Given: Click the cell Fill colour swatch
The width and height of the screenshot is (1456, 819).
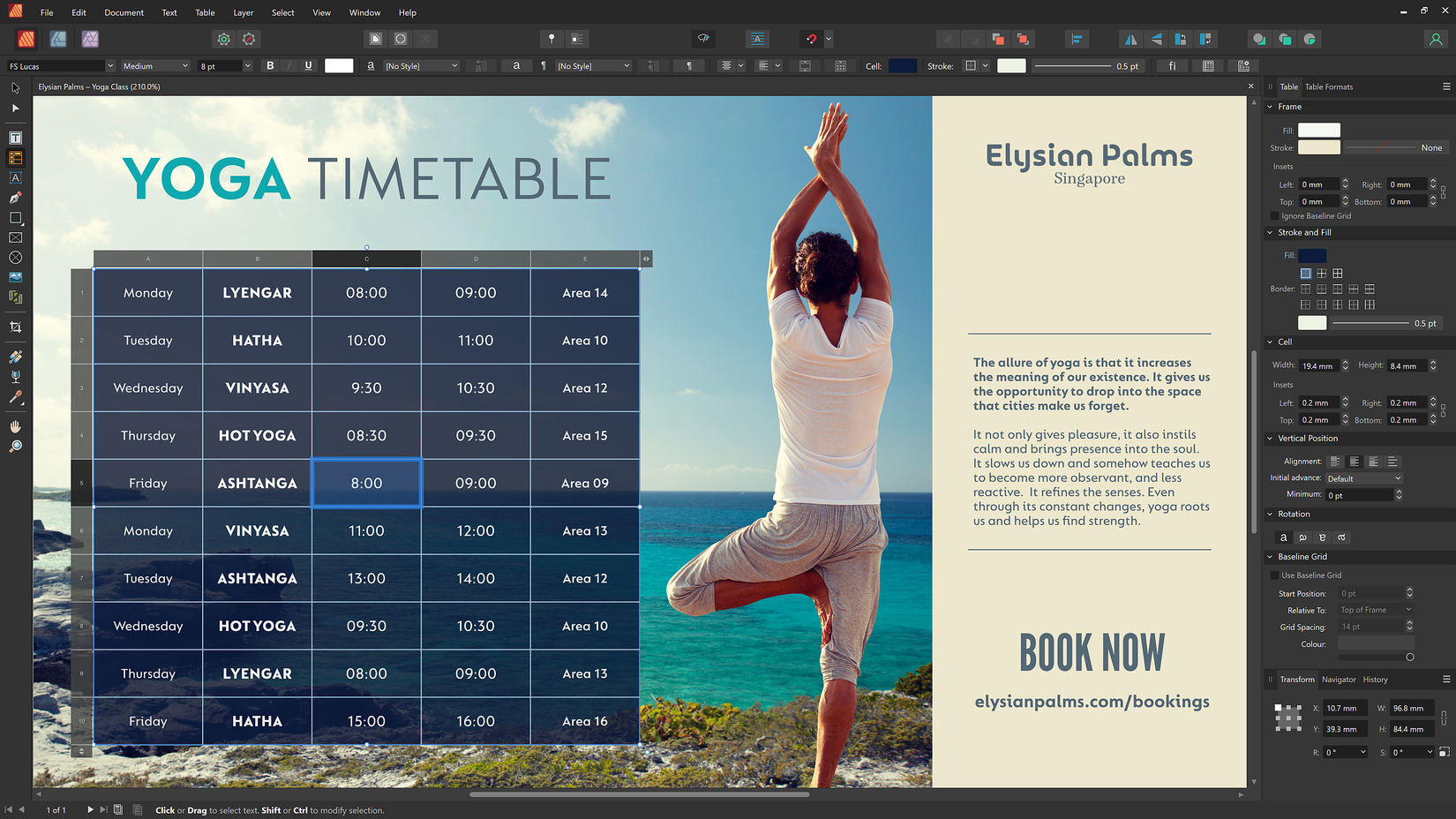Looking at the screenshot, I should coord(1312,254).
